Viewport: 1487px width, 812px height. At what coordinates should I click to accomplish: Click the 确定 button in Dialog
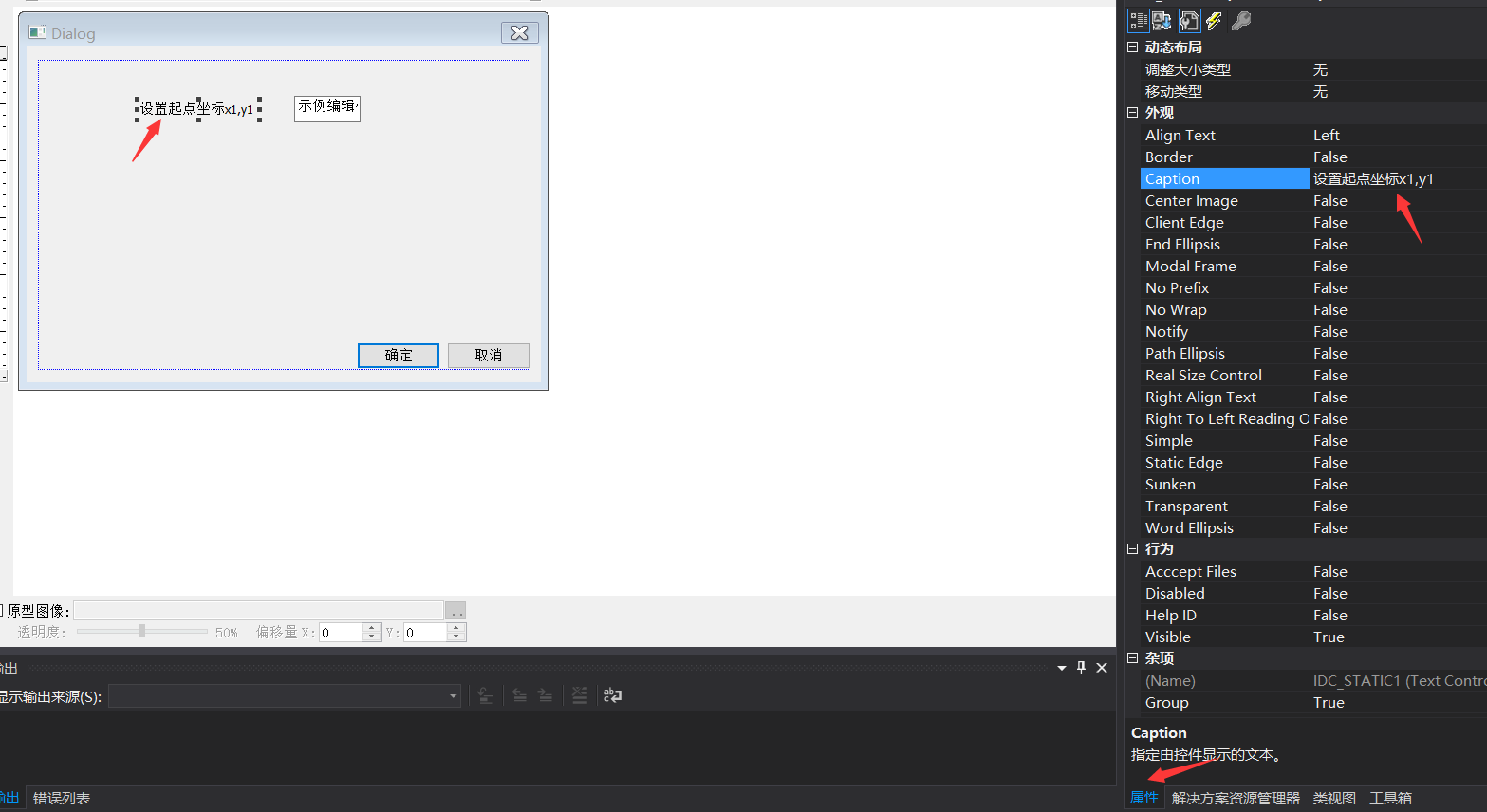click(x=399, y=356)
